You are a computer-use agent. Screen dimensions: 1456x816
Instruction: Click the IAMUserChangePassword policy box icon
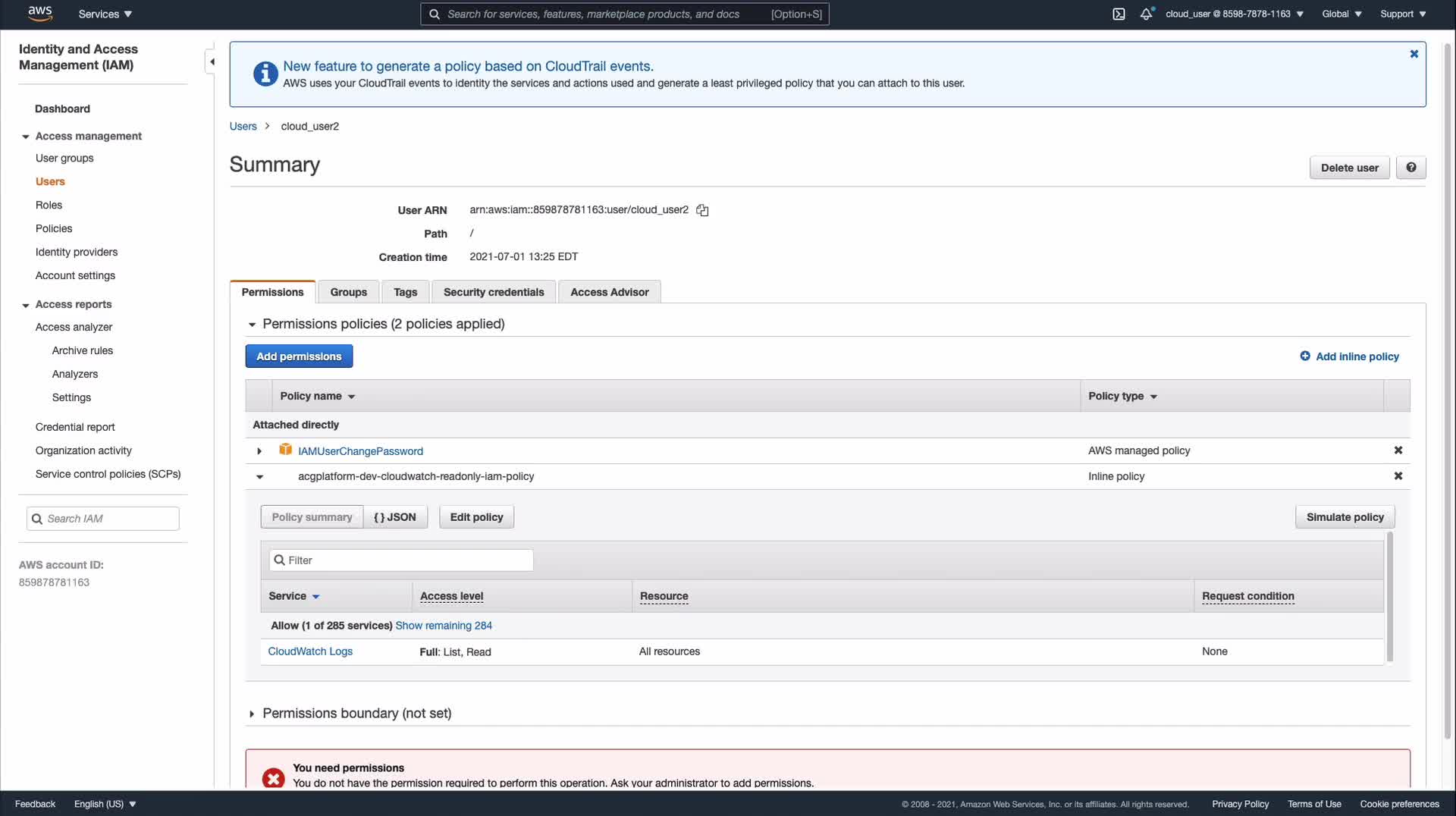pyautogui.click(x=285, y=450)
